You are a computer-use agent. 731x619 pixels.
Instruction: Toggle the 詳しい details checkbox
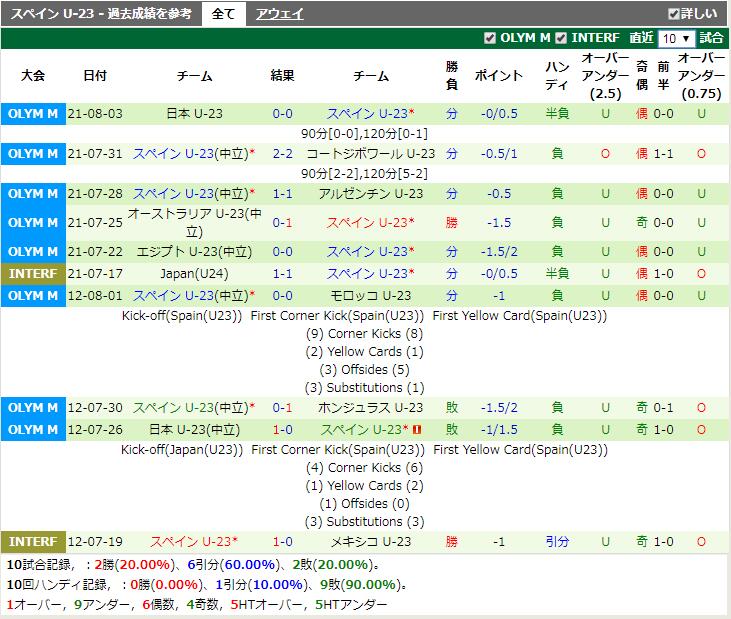[674, 14]
